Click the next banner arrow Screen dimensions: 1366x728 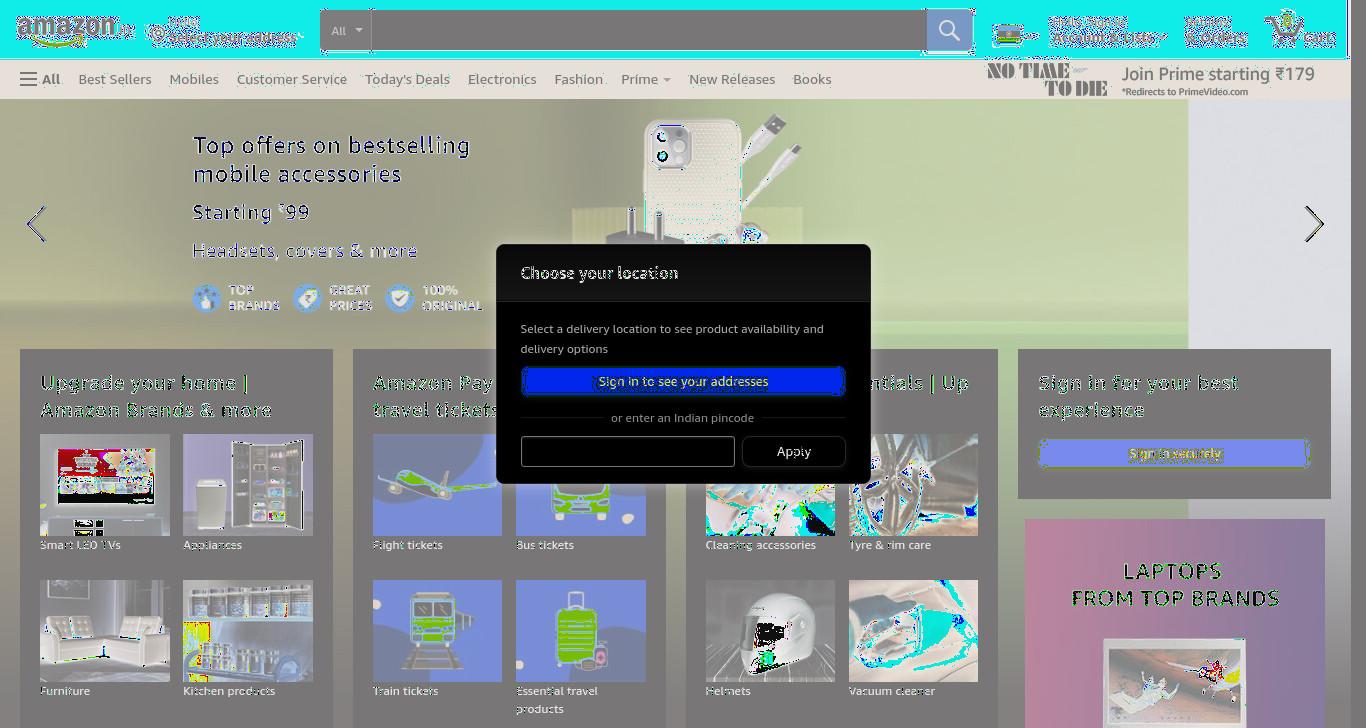pyautogui.click(x=1314, y=224)
